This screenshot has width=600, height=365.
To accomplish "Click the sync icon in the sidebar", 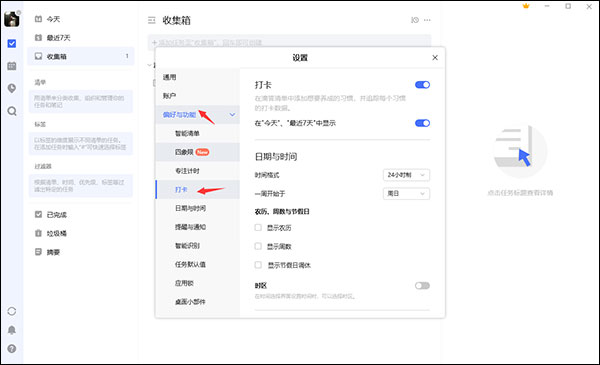I will click(x=12, y=311).
